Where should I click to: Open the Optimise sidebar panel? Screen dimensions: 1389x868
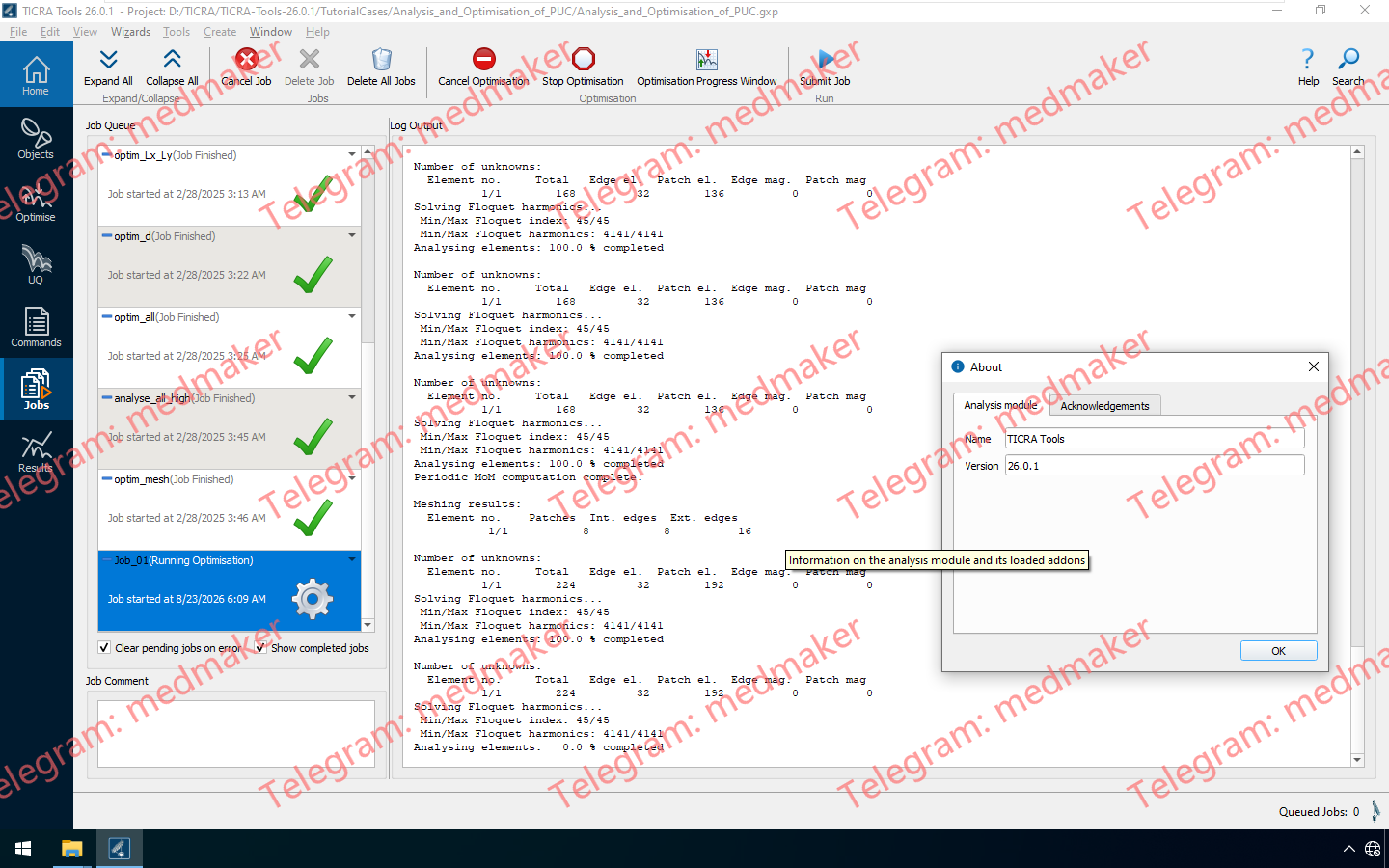(x=36, y=201)
